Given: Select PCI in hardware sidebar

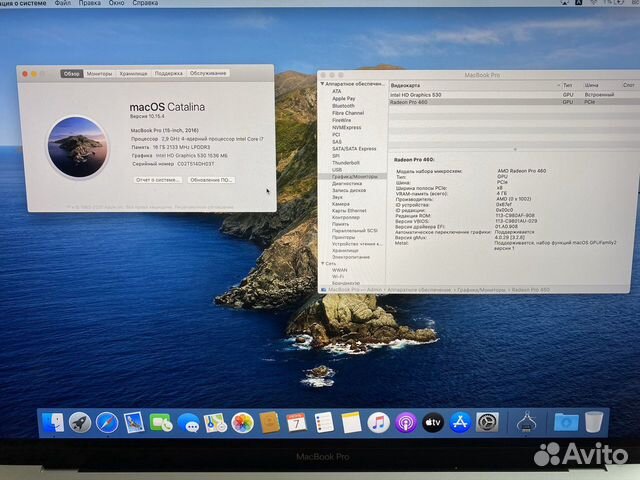Looking at the screenshot, I should tap(336, 134).
